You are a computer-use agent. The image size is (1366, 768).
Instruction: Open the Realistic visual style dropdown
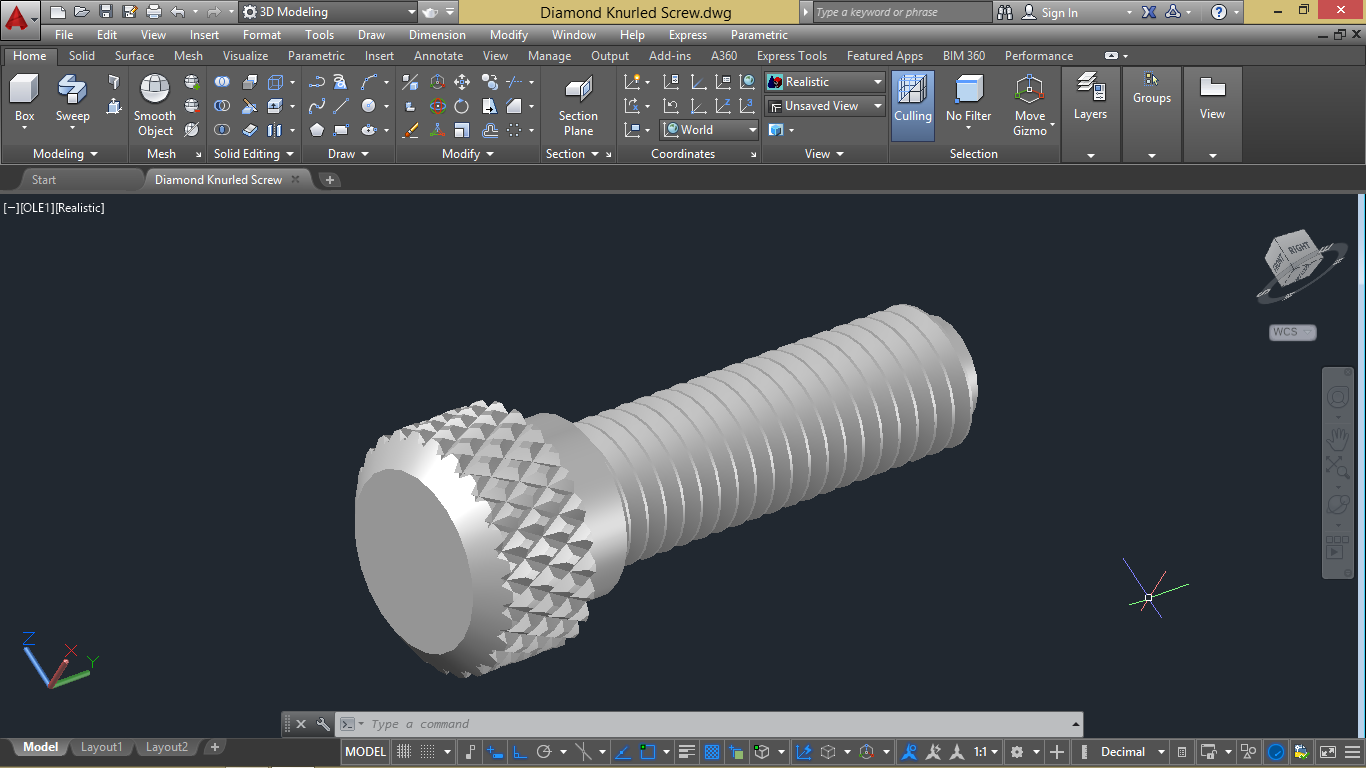[826, 82]
